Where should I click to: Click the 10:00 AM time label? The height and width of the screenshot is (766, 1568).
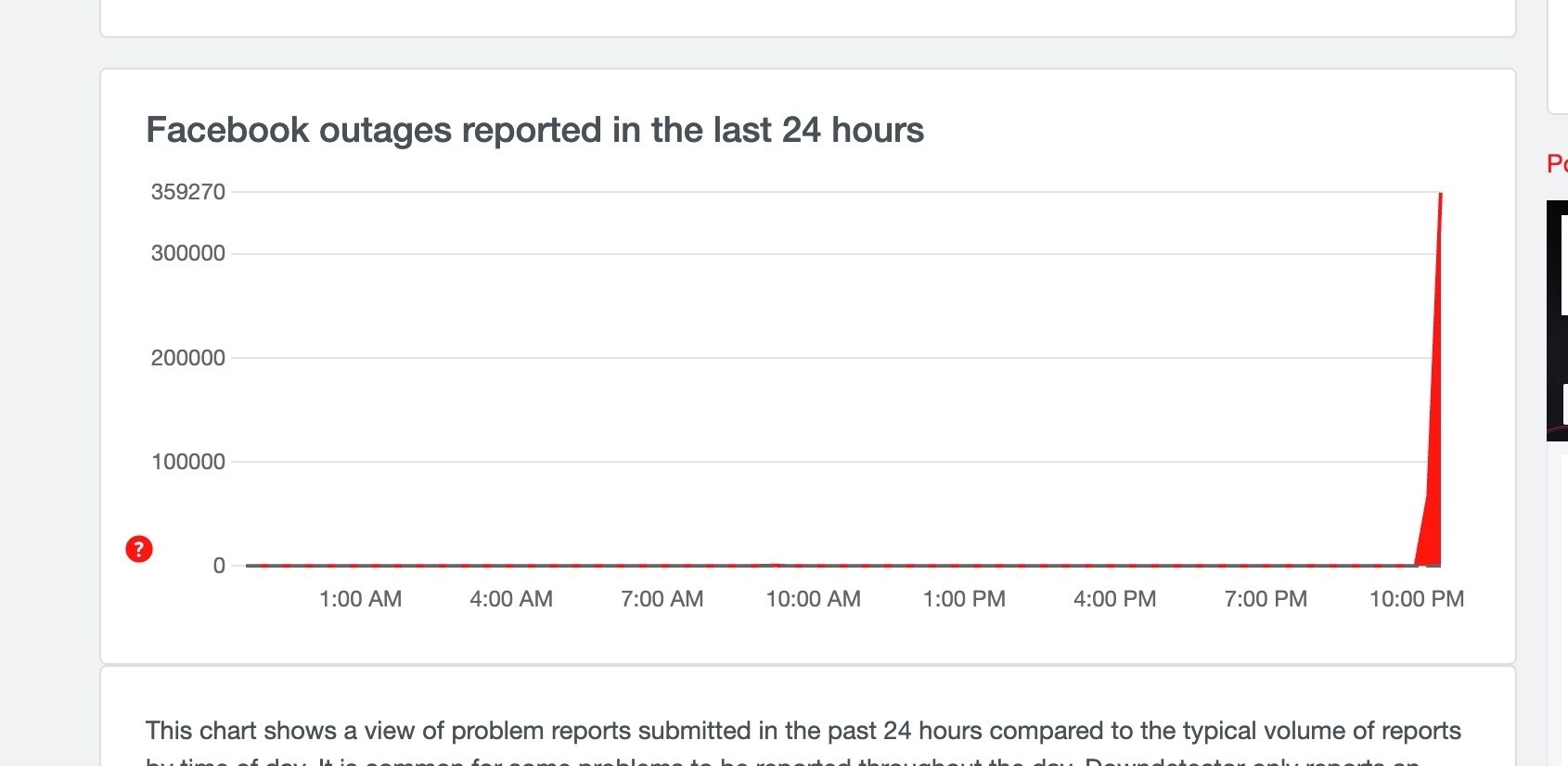coord(814,599)
